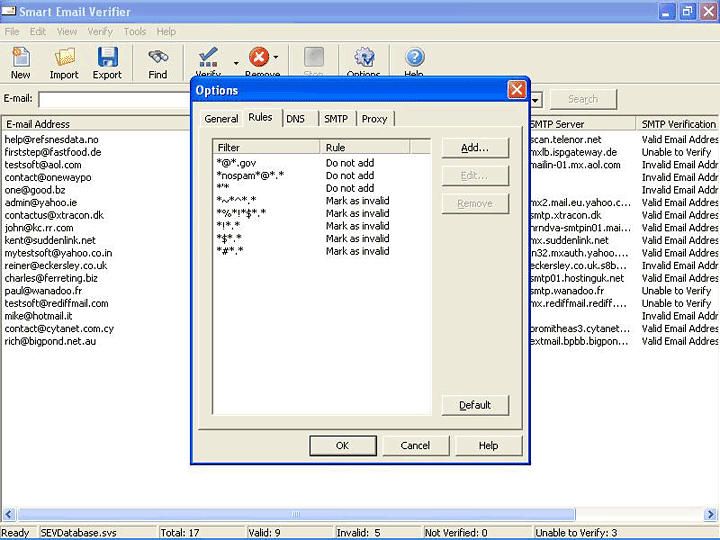
Task: Click the Find binoculars icon
Action: [158, 58]
